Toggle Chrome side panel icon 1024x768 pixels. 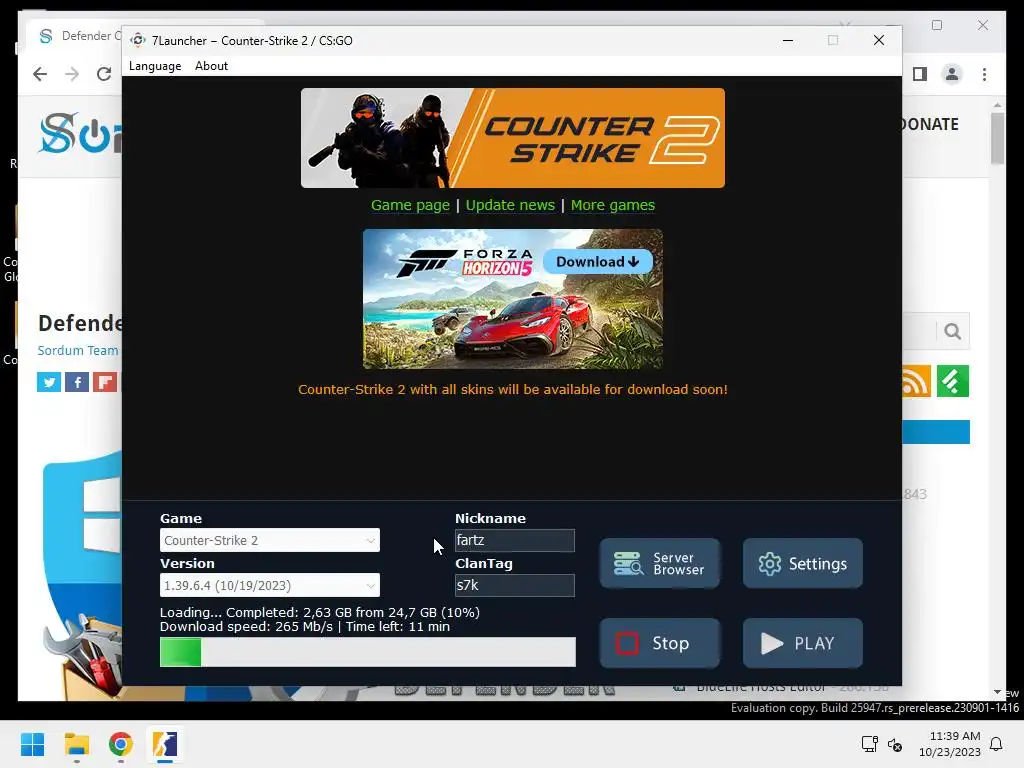coord(920,74)
